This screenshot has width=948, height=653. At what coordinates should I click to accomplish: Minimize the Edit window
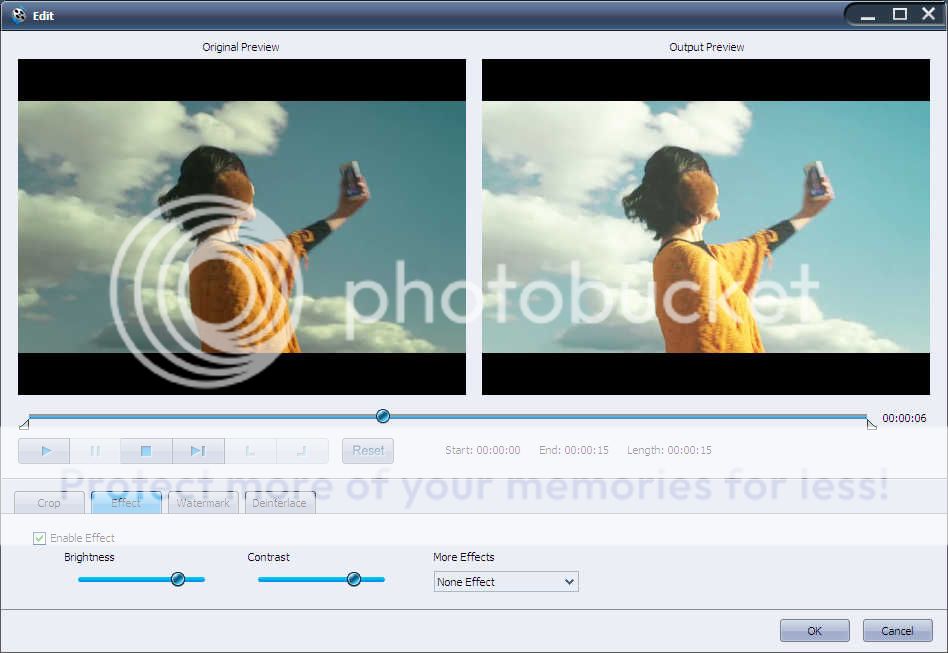tap(868, 15)
